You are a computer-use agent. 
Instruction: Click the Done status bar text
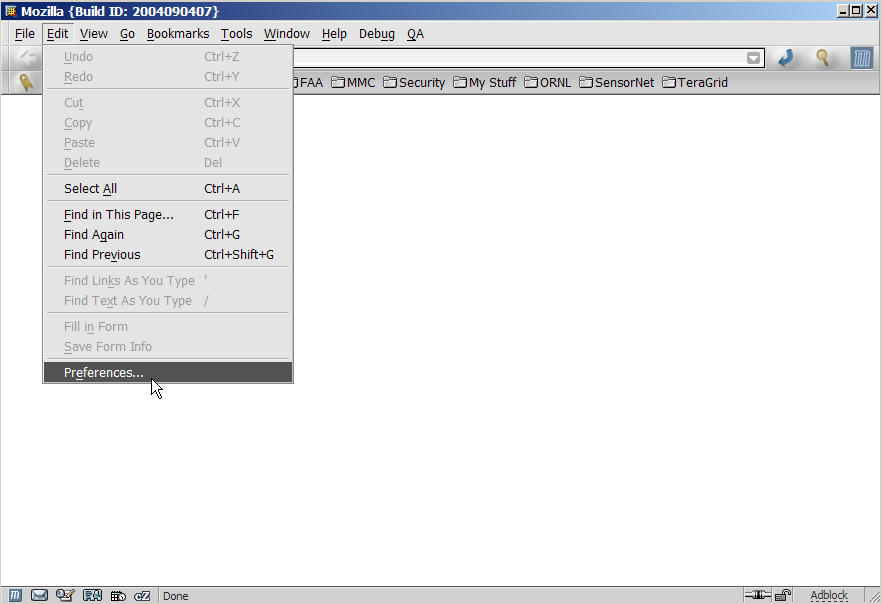pyautogui.click(x=176, y=596)
